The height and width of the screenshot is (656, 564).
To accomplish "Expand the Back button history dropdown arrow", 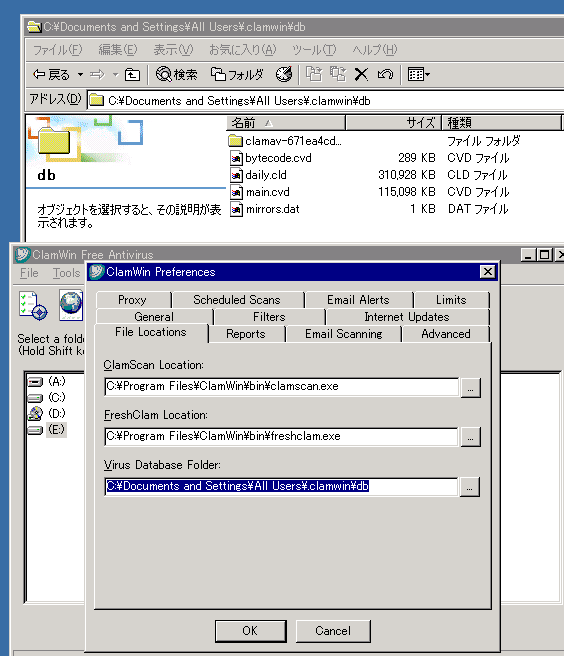I will pos(80,75).
